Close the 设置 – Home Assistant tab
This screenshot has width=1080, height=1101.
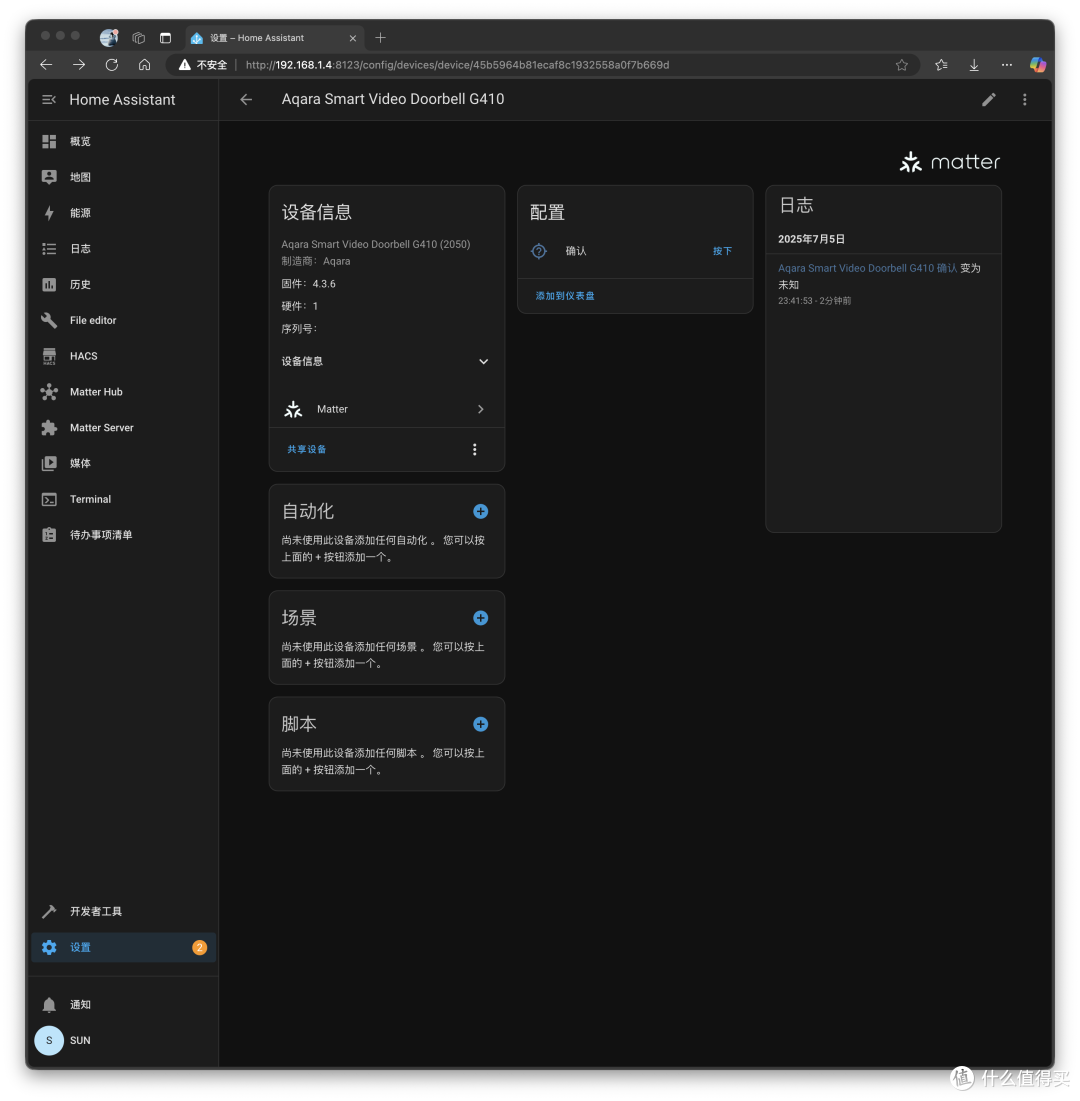coord(353,38)
